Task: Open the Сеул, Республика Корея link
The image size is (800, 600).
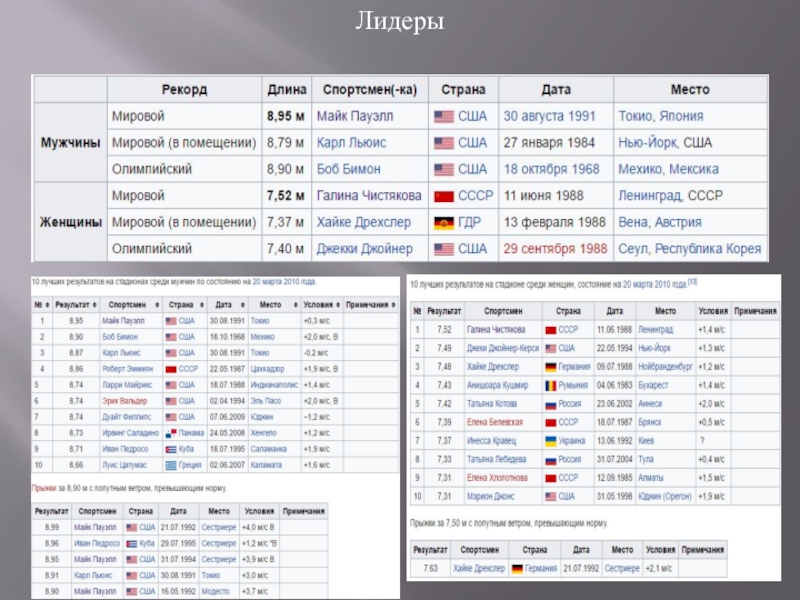Action: coord(689,249)
